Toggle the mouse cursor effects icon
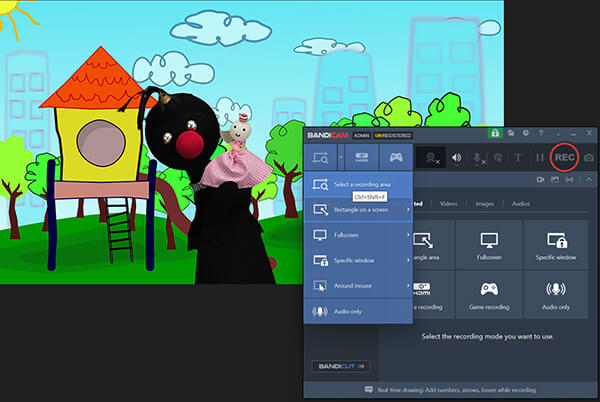This screenshot has height=402, width=600. click(498, 158)
